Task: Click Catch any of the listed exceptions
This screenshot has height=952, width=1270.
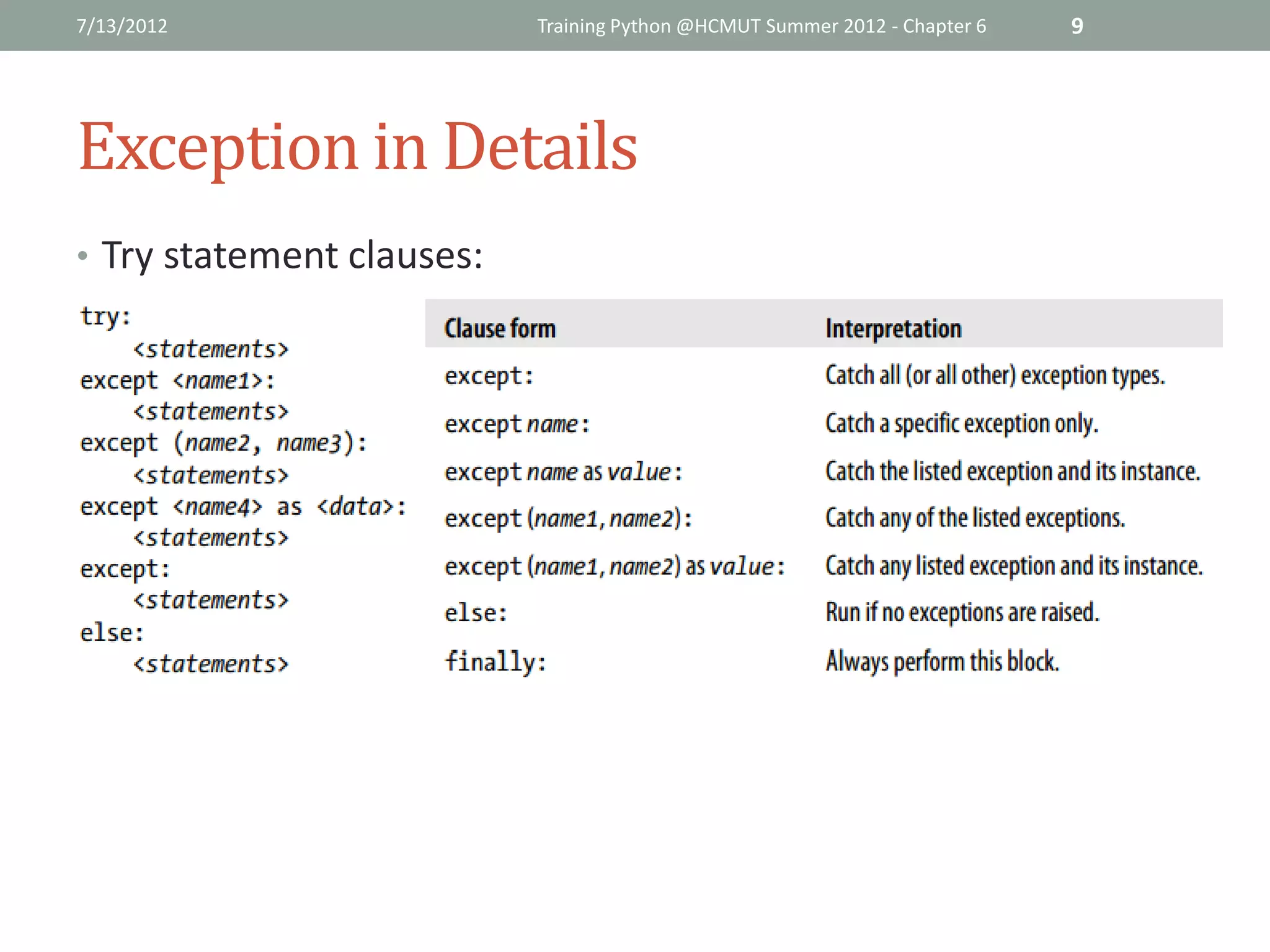Action: pos(975,518)
